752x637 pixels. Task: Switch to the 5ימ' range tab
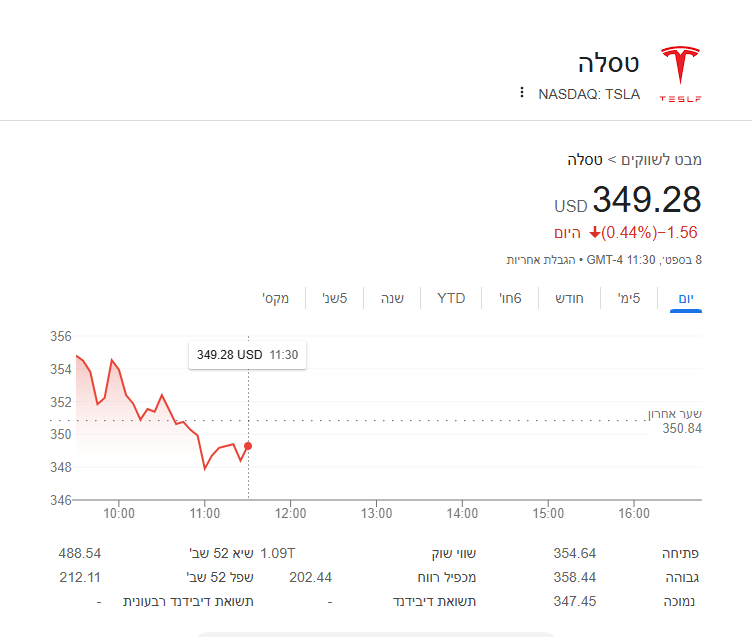(x=629, y=298)
